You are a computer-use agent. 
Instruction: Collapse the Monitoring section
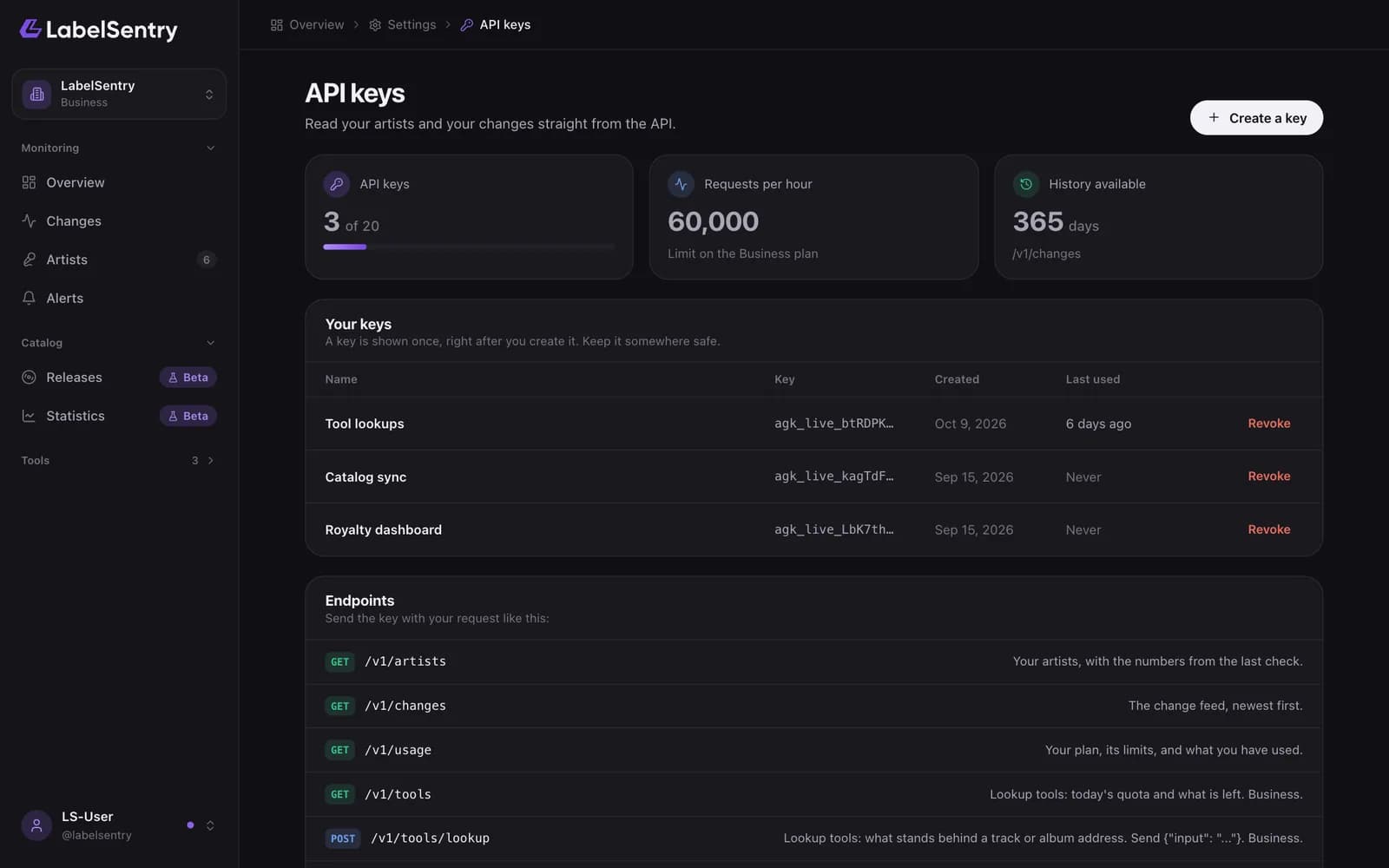(210, 148)
